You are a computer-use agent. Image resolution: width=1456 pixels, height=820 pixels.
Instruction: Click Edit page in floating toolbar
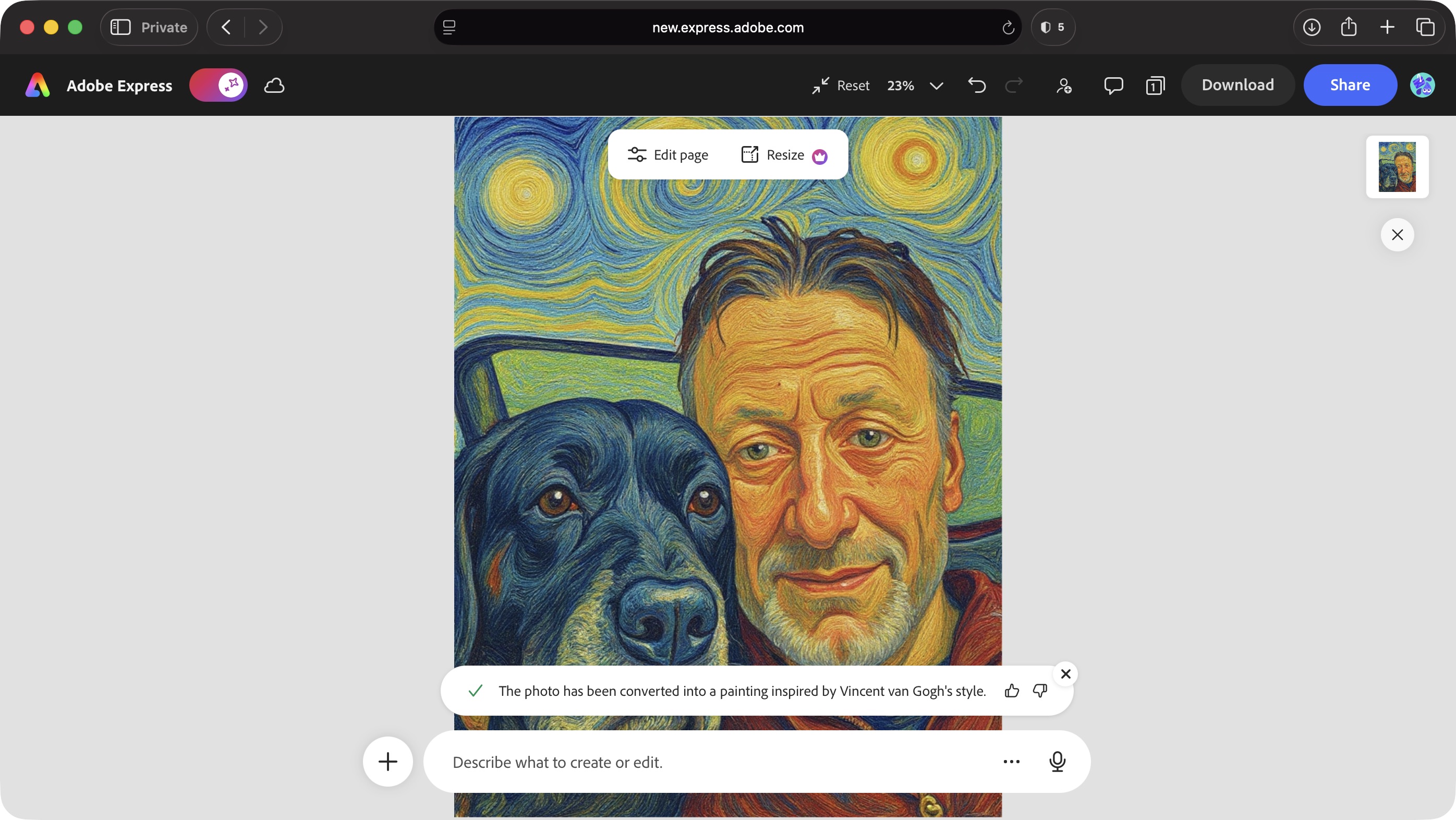click(x=668, y=155)
